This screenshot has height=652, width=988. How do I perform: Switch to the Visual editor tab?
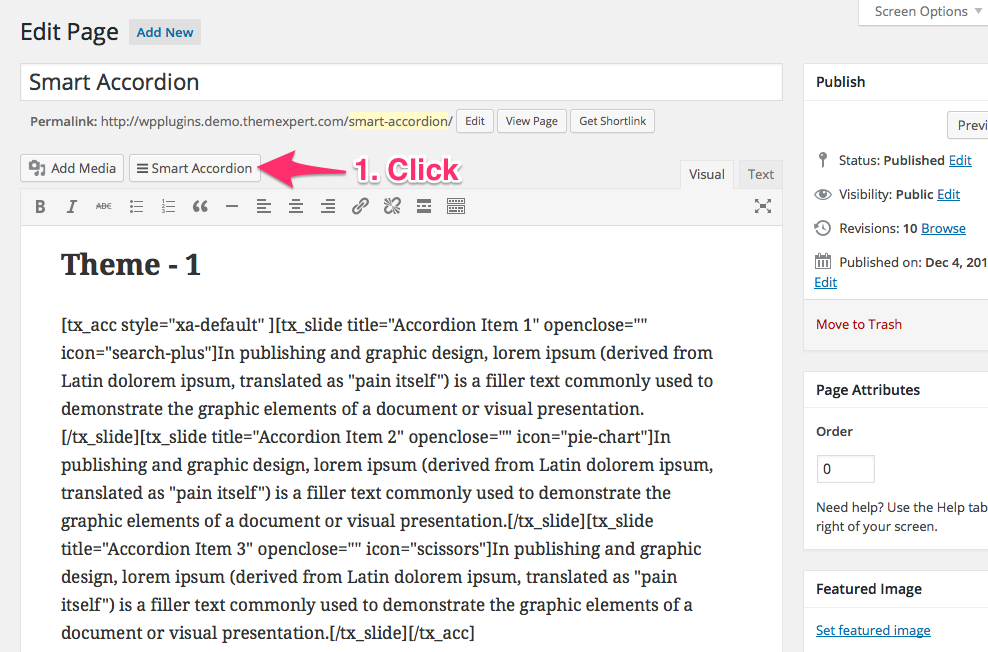coord(706,174)
